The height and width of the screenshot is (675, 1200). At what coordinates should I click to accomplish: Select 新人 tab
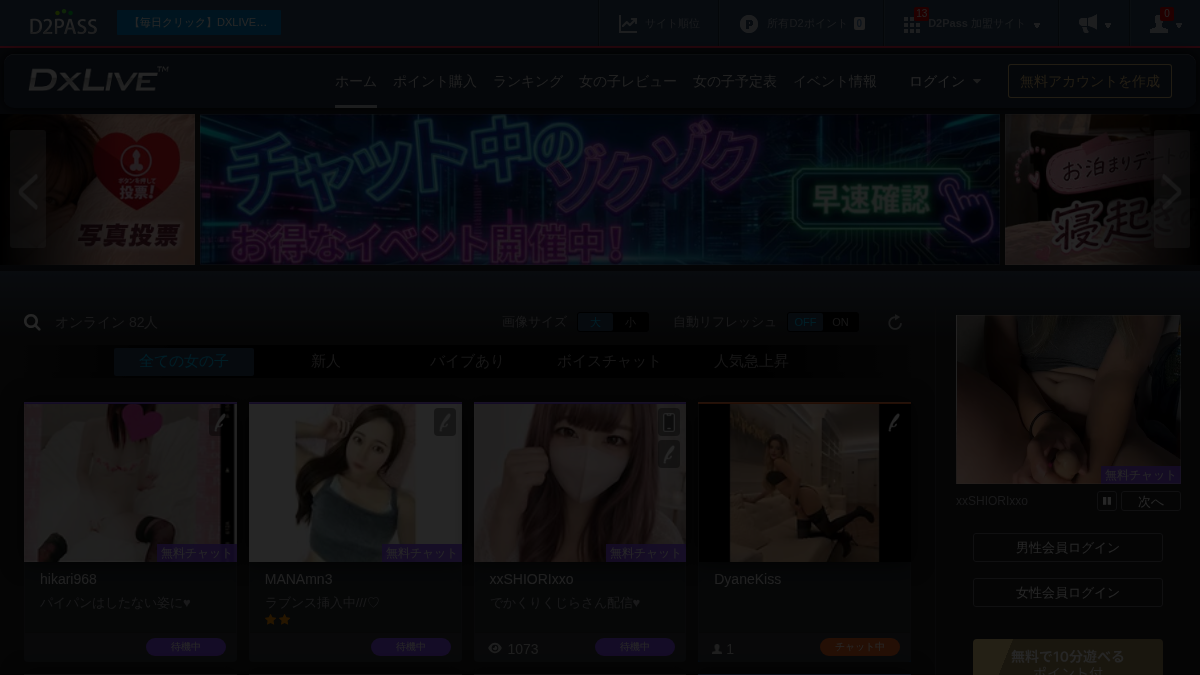coord(326,361)
